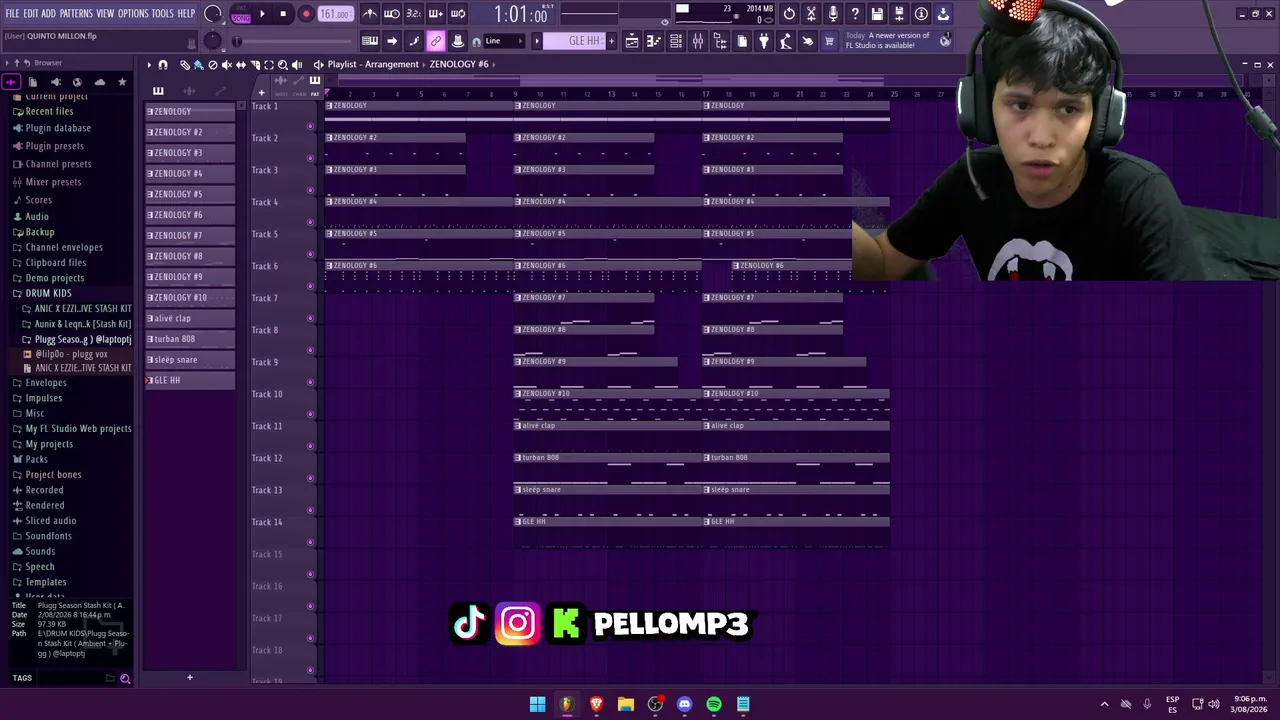1280x720 pixels.
Task: Select the turban 808 pattern
Action: (x=191, y=339)
